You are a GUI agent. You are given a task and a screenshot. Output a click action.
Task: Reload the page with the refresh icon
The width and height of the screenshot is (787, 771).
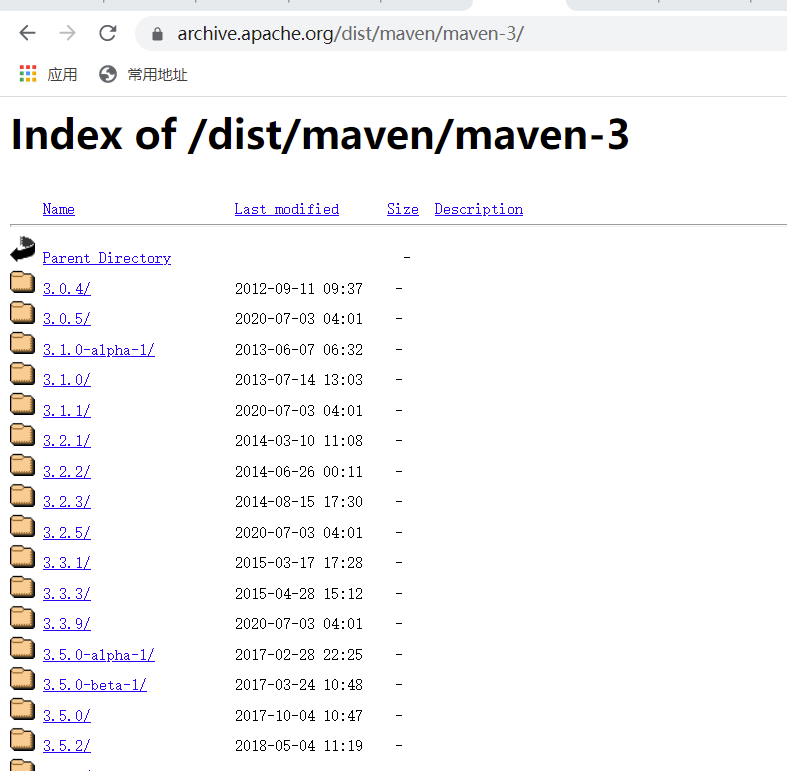pyautogui.click(x=107, y=34)
